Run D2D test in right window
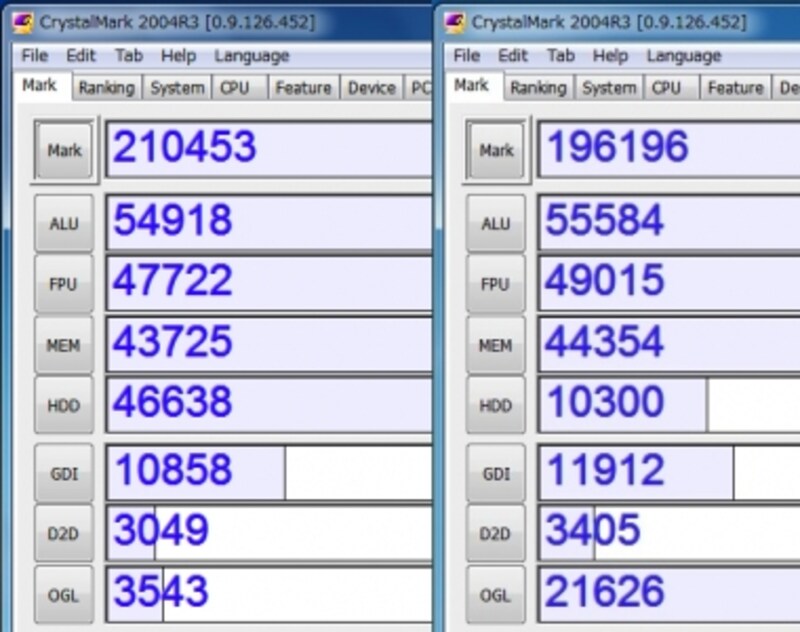The image size is (800, 632). [496, 534]
